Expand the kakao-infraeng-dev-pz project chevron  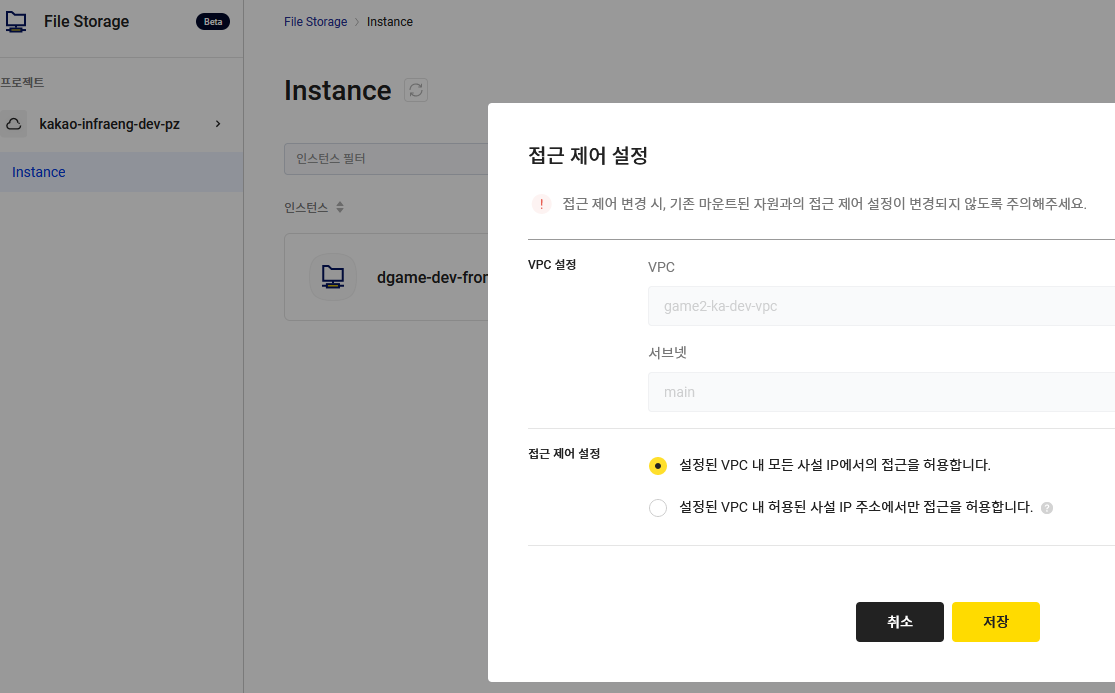click(x=218, y=124)
